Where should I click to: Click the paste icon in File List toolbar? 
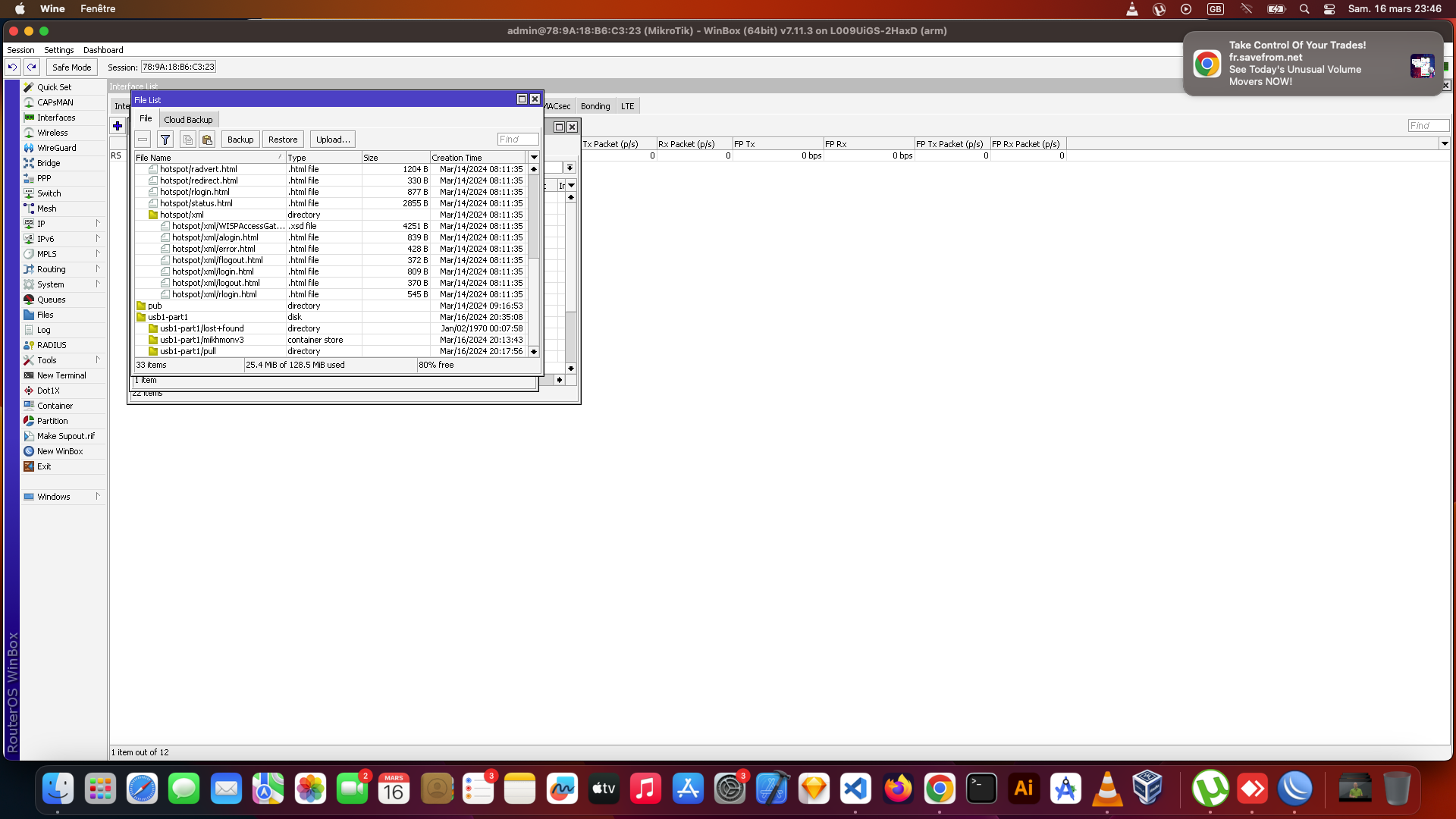(x=207, y=140)
